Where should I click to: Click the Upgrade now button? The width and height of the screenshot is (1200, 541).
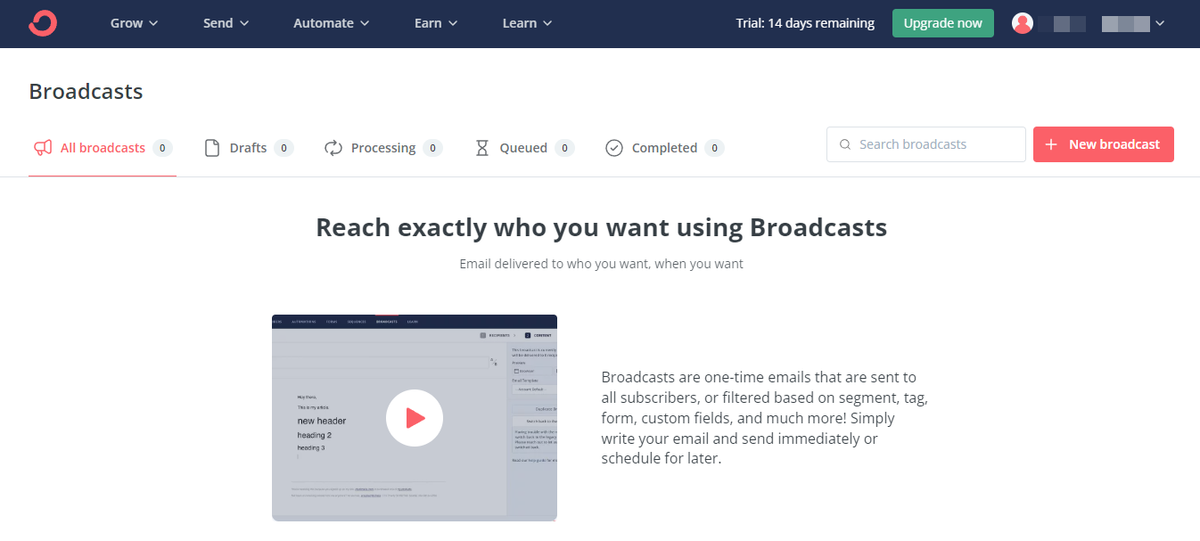tap(943, 23)
